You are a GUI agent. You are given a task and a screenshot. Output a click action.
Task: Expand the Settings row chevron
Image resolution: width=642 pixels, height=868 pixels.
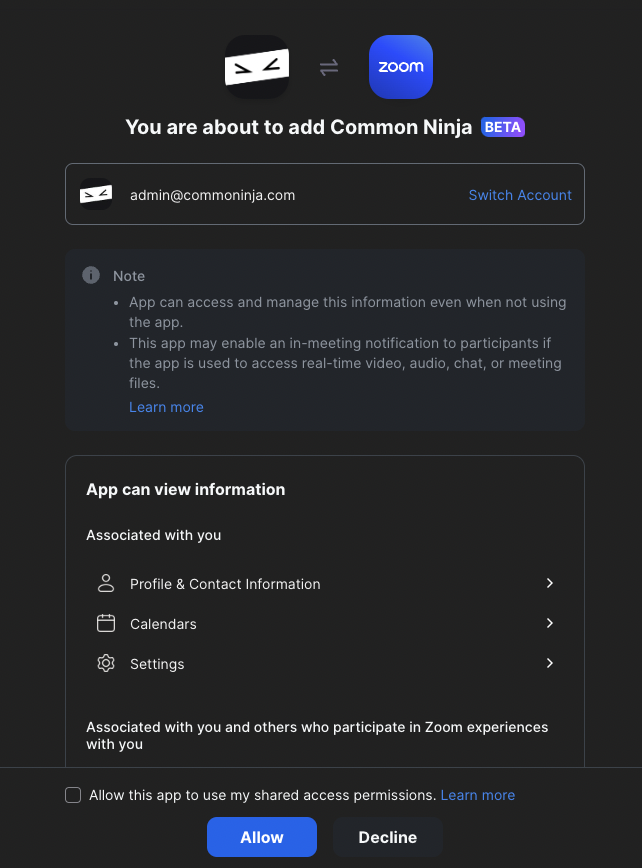(x=549, y=663)
